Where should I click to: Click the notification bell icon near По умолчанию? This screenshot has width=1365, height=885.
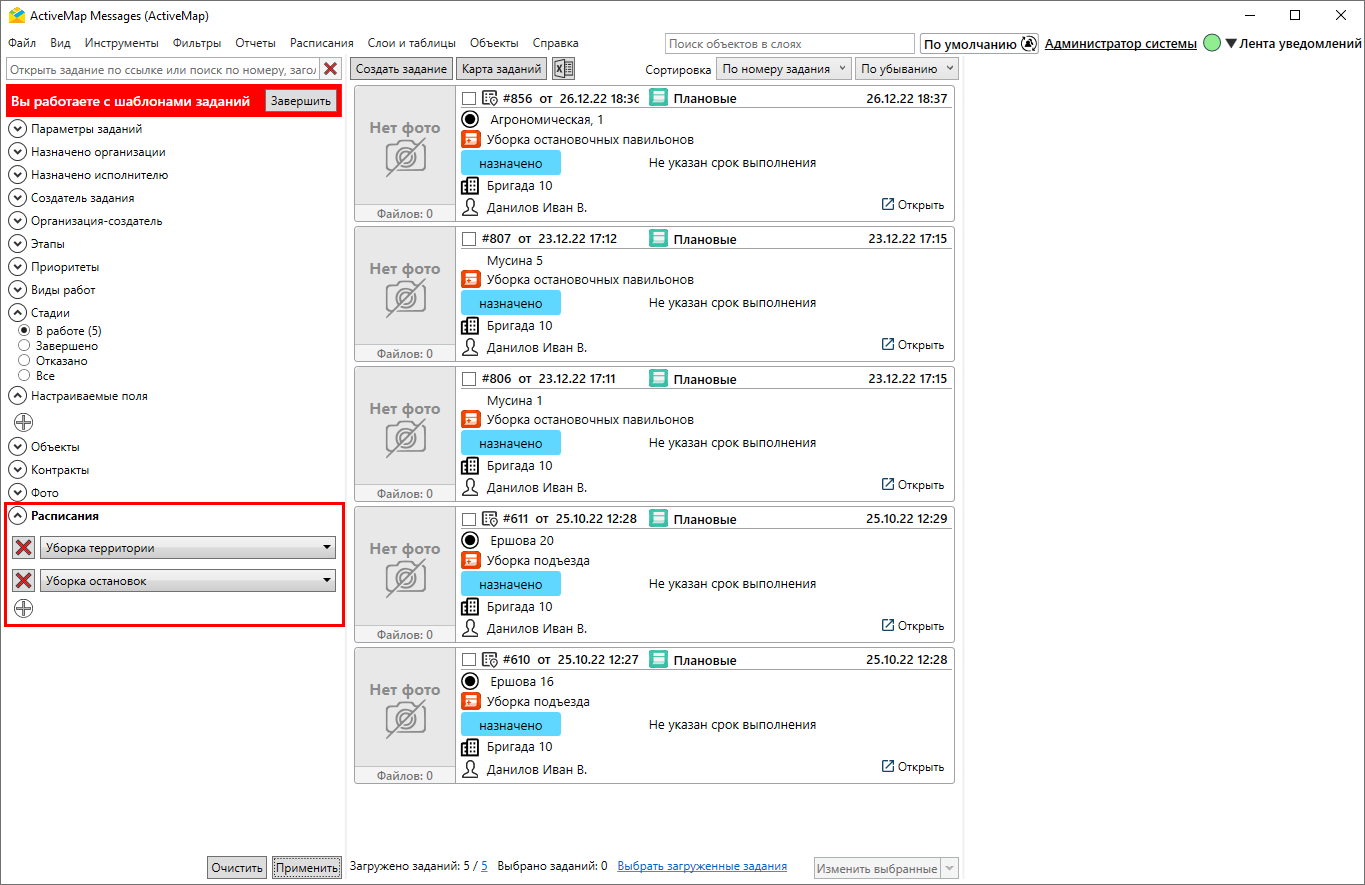pyautogui.click(x=1029, y=44)
